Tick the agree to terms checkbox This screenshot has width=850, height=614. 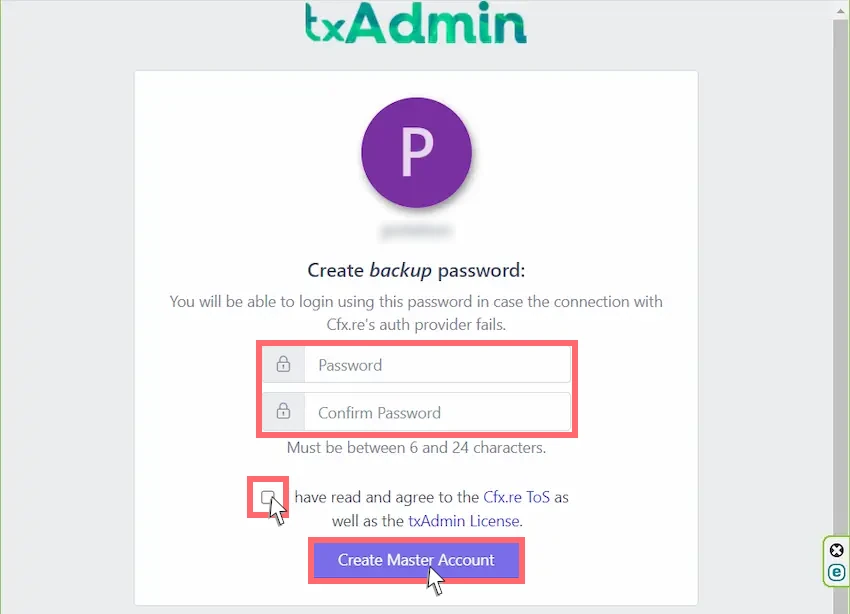(x=267, y=497)
